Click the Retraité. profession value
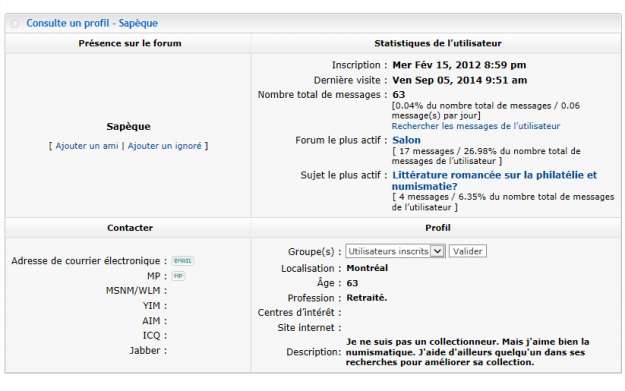625x391 pixels. point(367,298)
